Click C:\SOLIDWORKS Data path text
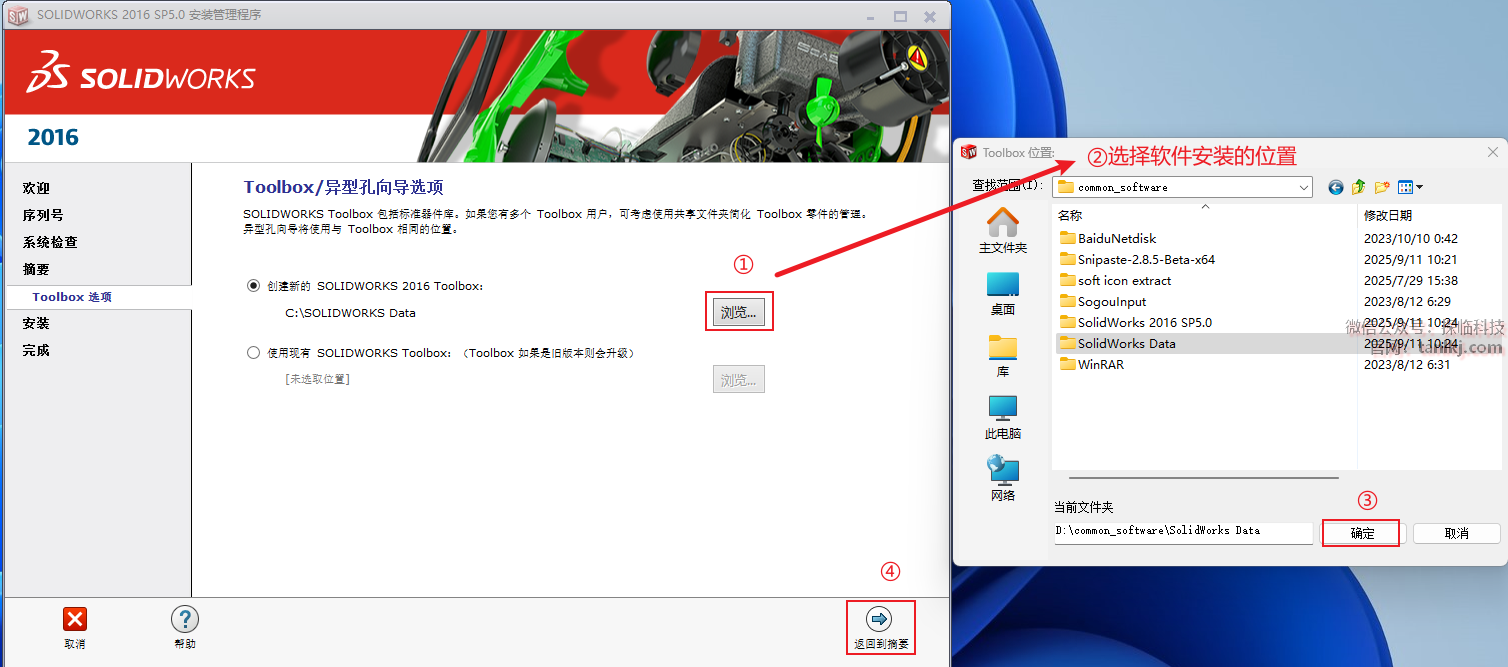This screenshot has width=1508, height=667. tap(350, 313)
